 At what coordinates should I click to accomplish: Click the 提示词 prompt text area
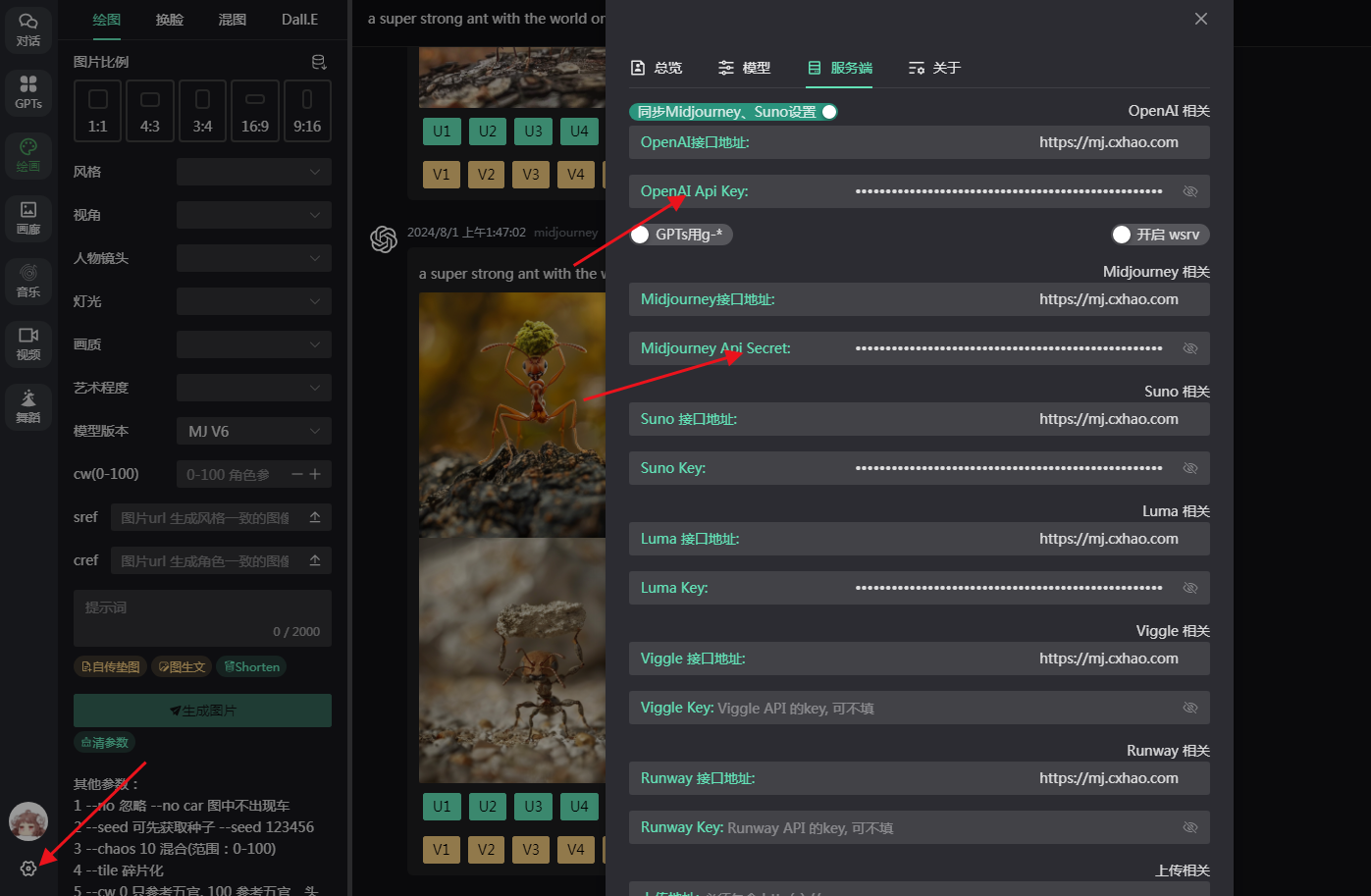(202, 618)
